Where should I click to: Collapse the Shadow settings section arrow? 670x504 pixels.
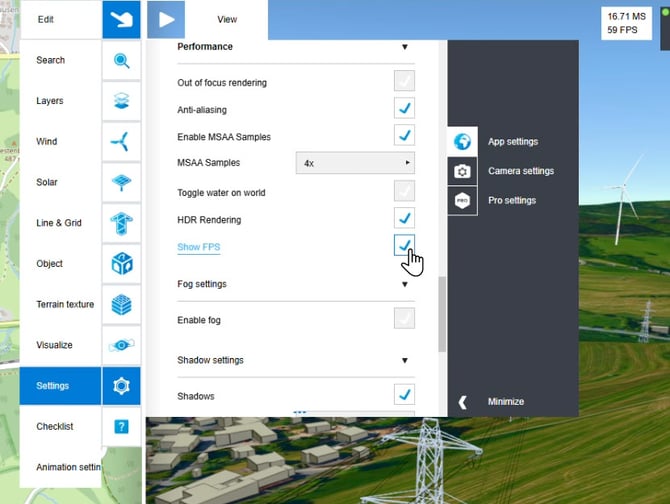(x=405, y=360)
